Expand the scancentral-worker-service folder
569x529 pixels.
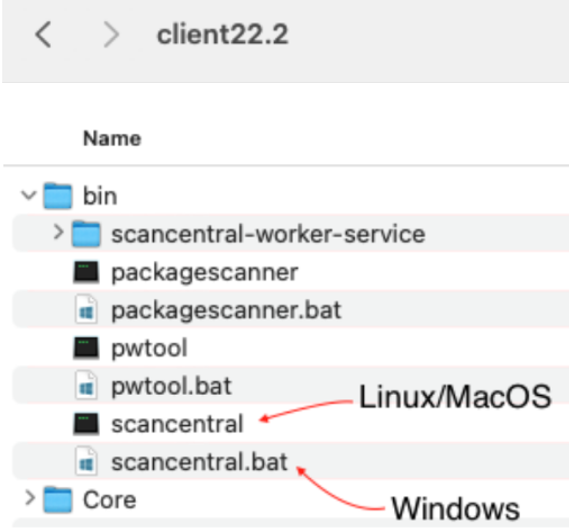point(58,232)
